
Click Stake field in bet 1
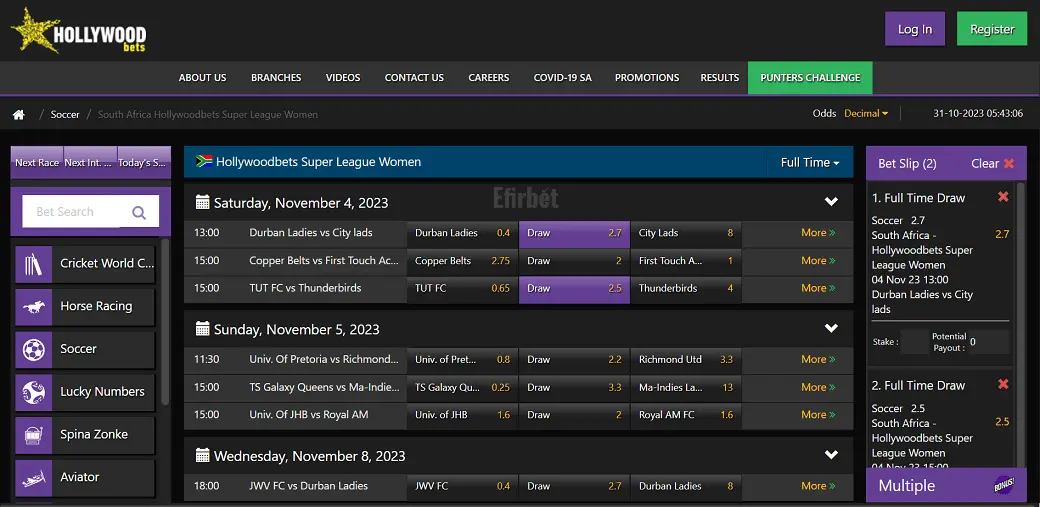tap(915, 342)
